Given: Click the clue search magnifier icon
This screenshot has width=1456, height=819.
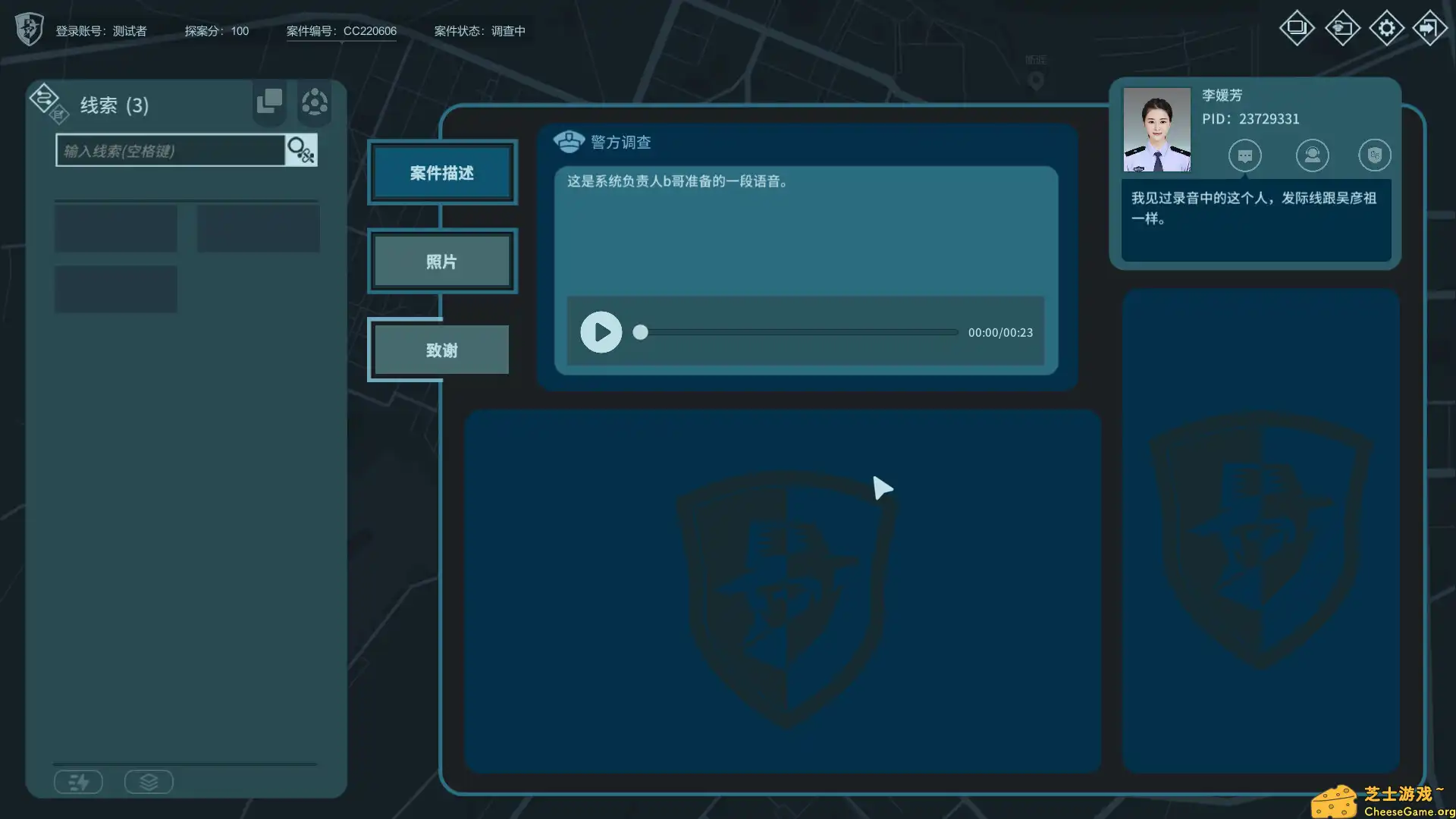Looking at the screenshot, I should click(300, 150).
